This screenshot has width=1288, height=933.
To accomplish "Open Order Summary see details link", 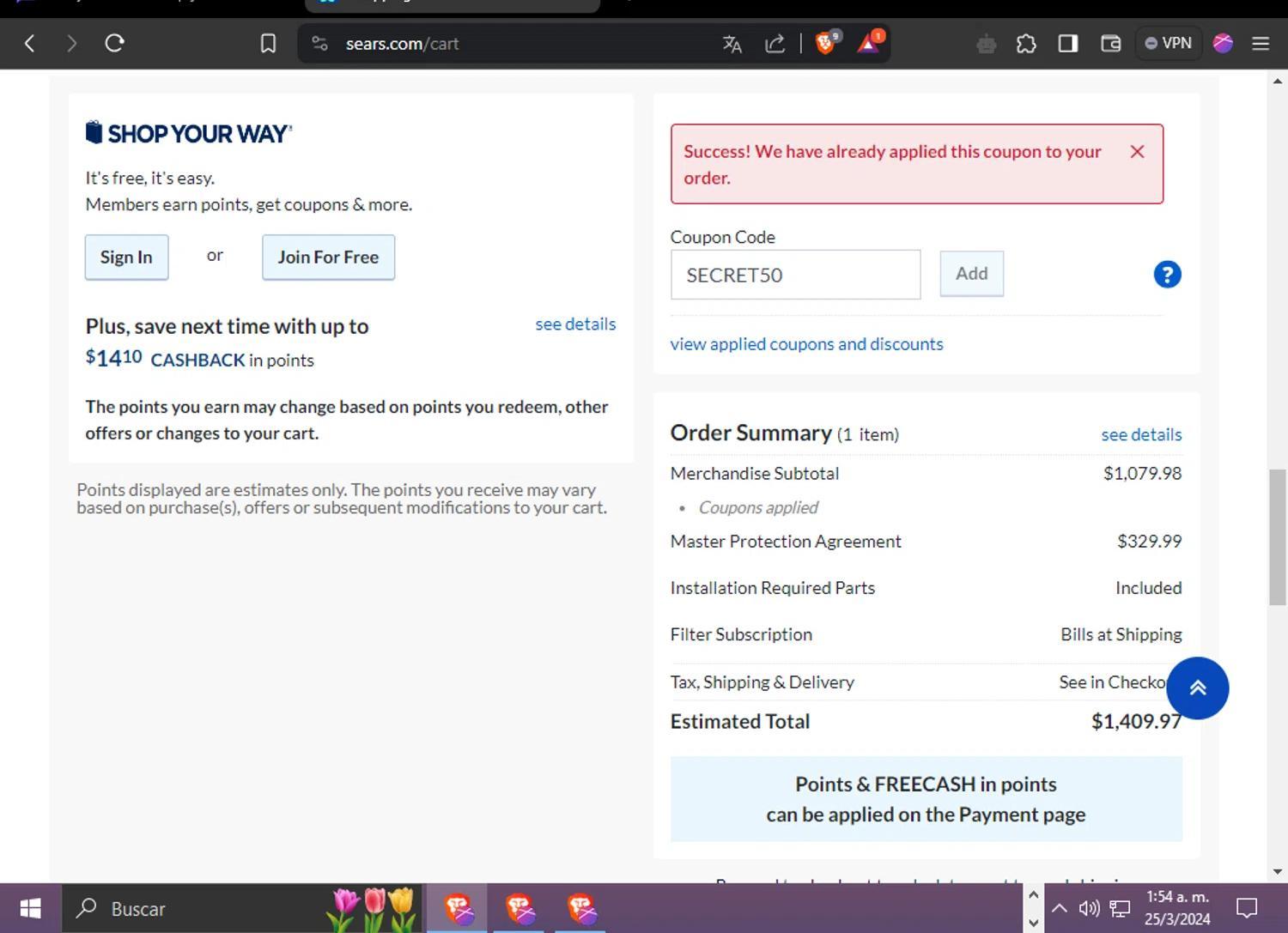I will pyautogui.click(x=1141, y=434).
